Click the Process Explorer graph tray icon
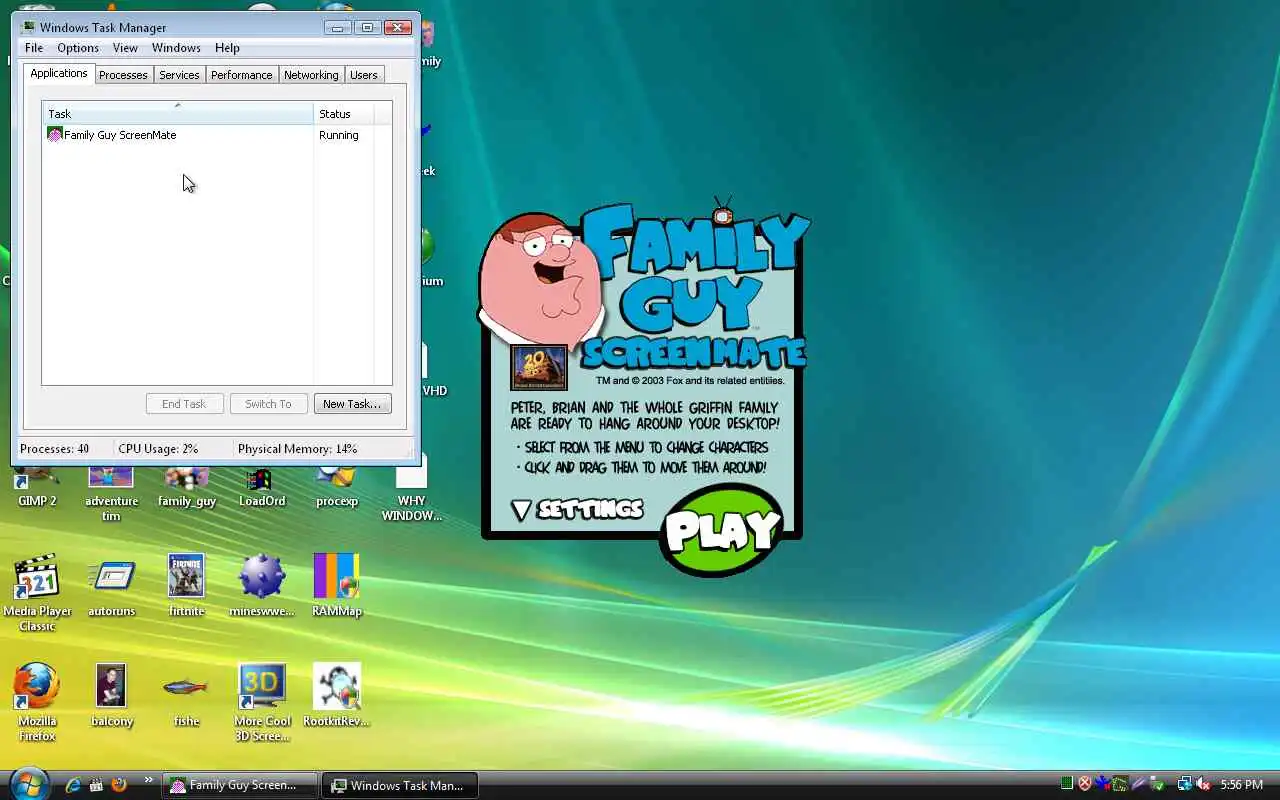Screen dimensions: 1280x800 point(1121,784)
